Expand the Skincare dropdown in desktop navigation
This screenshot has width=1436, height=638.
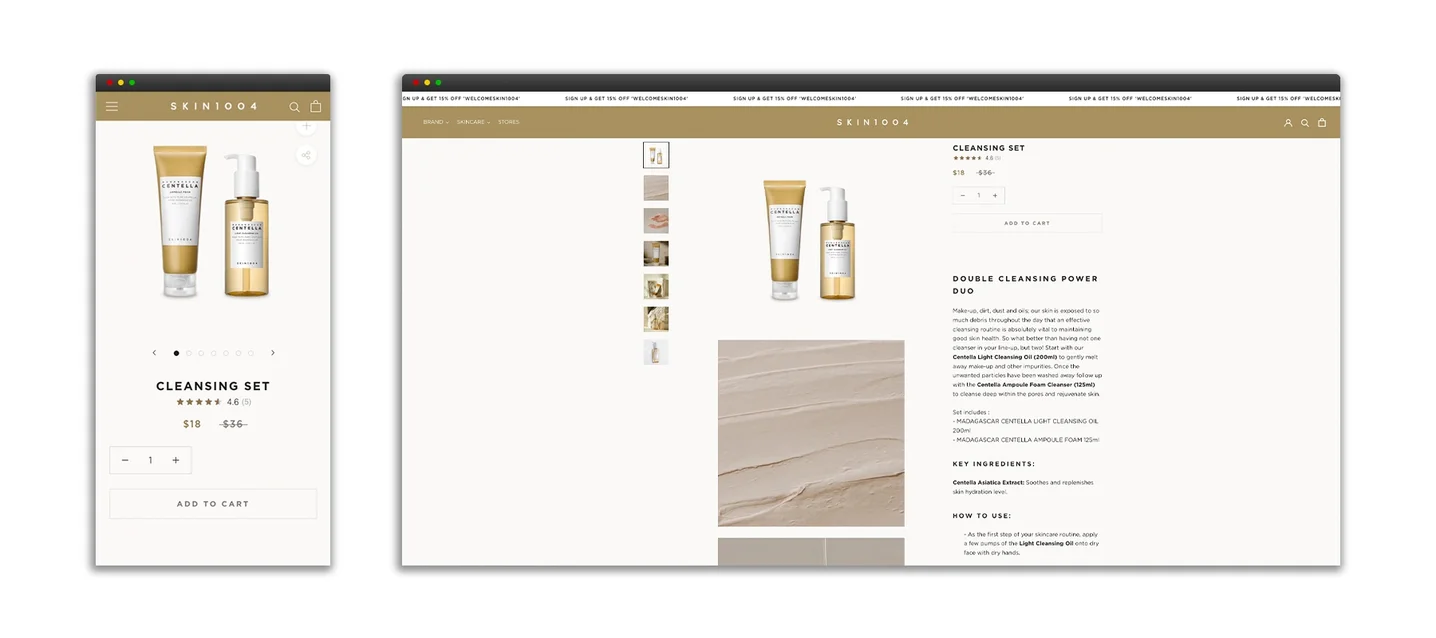coord(473,122)
